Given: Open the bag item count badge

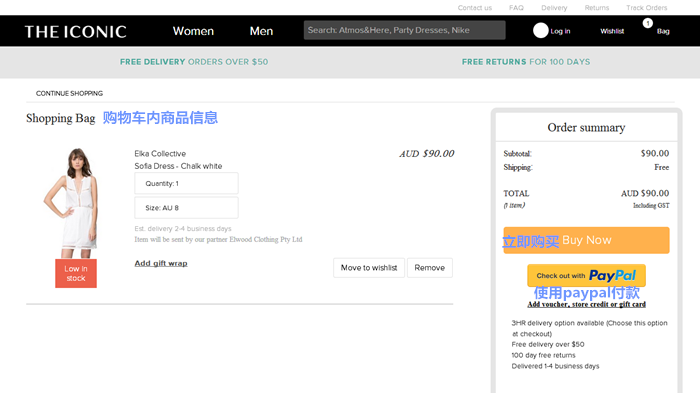Looking at the screenshot, I should pos(648,23).
